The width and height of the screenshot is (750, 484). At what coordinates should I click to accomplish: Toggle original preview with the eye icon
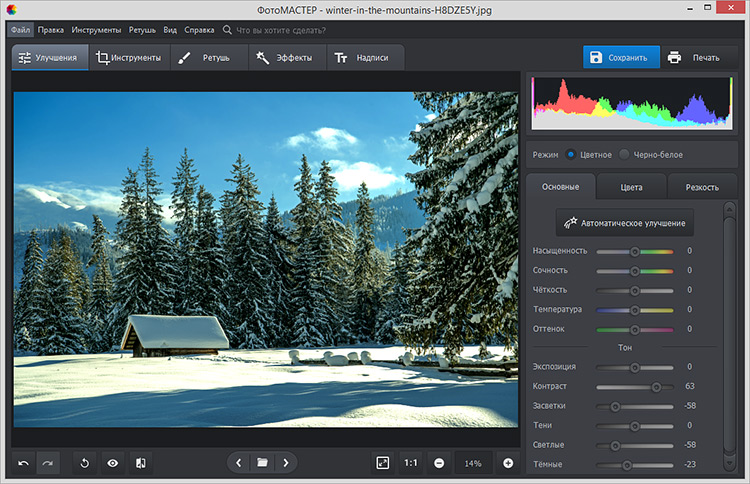113,463
